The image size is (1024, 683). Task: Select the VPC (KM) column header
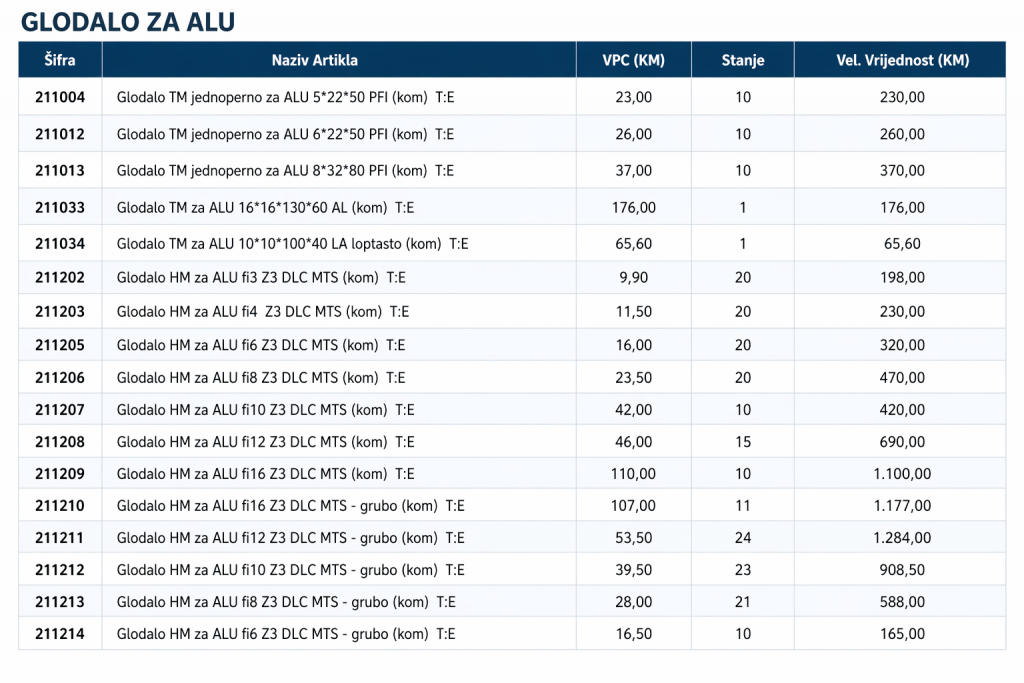coord(633,60)
